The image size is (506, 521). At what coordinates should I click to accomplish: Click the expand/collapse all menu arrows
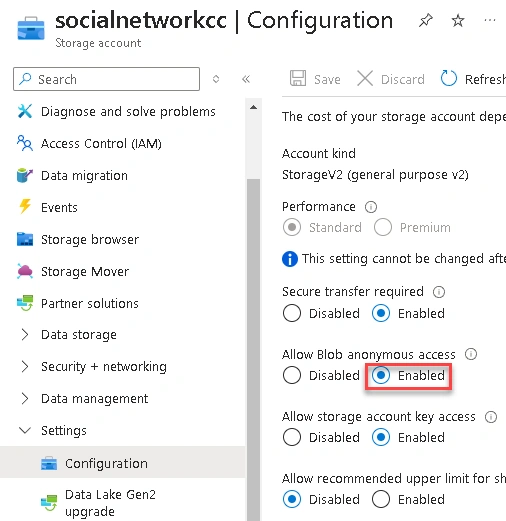point(216,79)
